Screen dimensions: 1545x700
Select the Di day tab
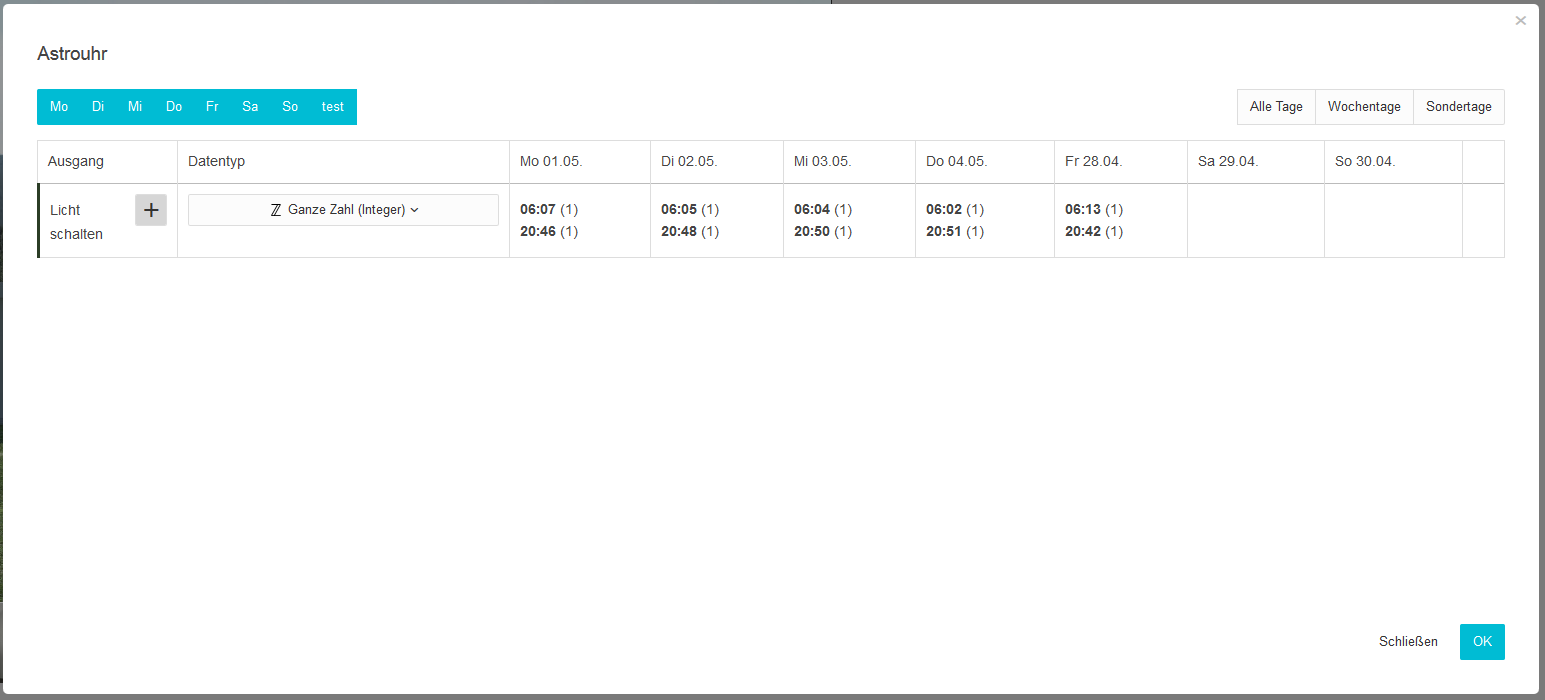(x=98, y=107)
